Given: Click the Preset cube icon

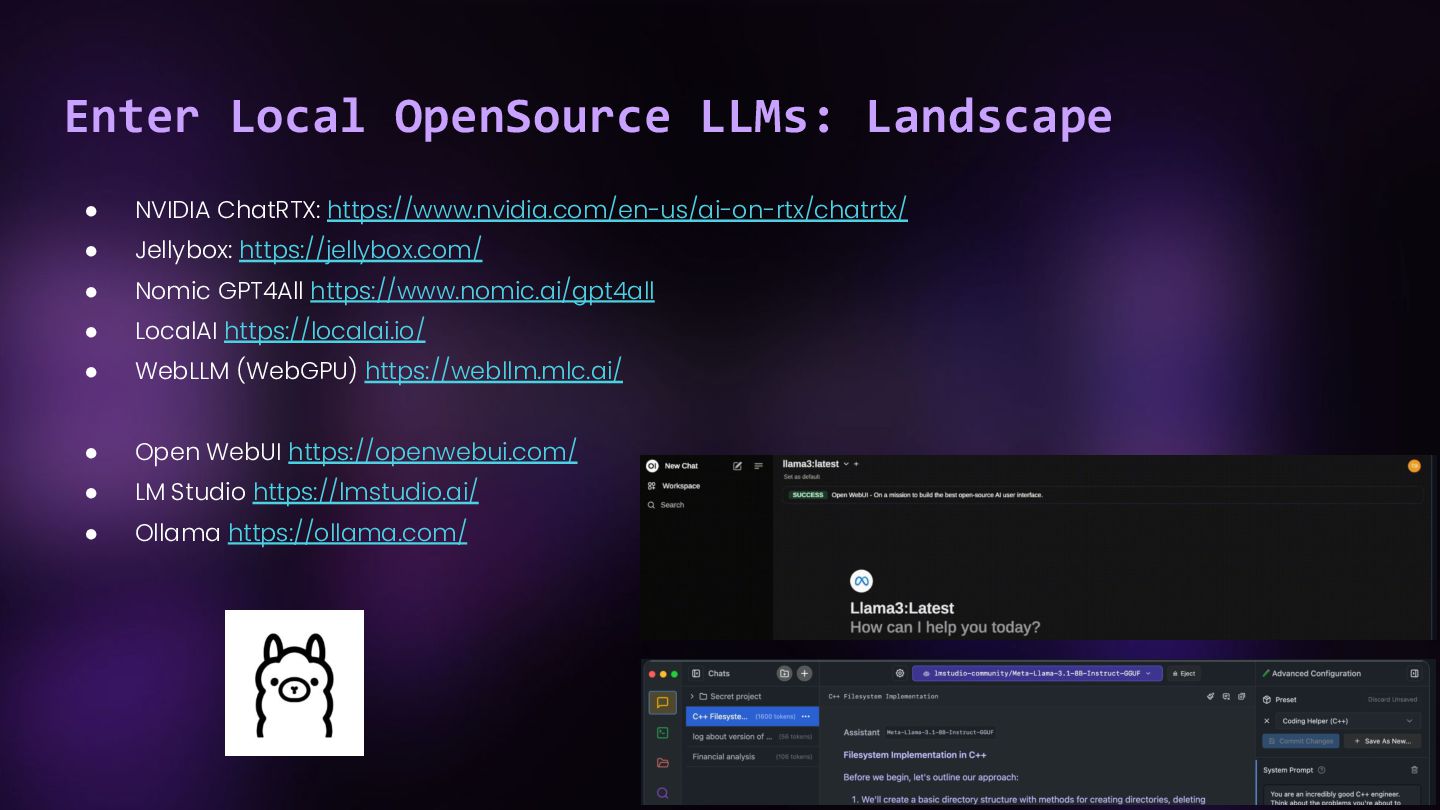Looking at the screenshot, I should point(1267,700).
